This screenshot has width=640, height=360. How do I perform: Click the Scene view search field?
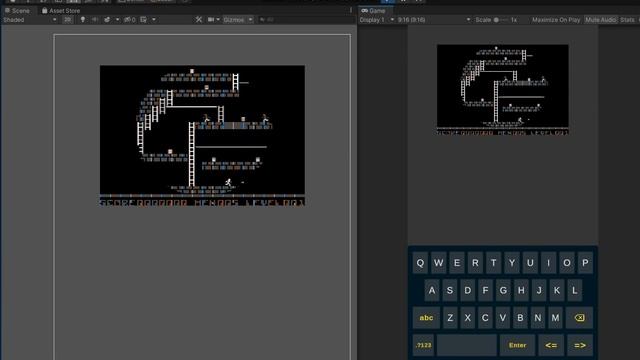click(x=306, y=20)
